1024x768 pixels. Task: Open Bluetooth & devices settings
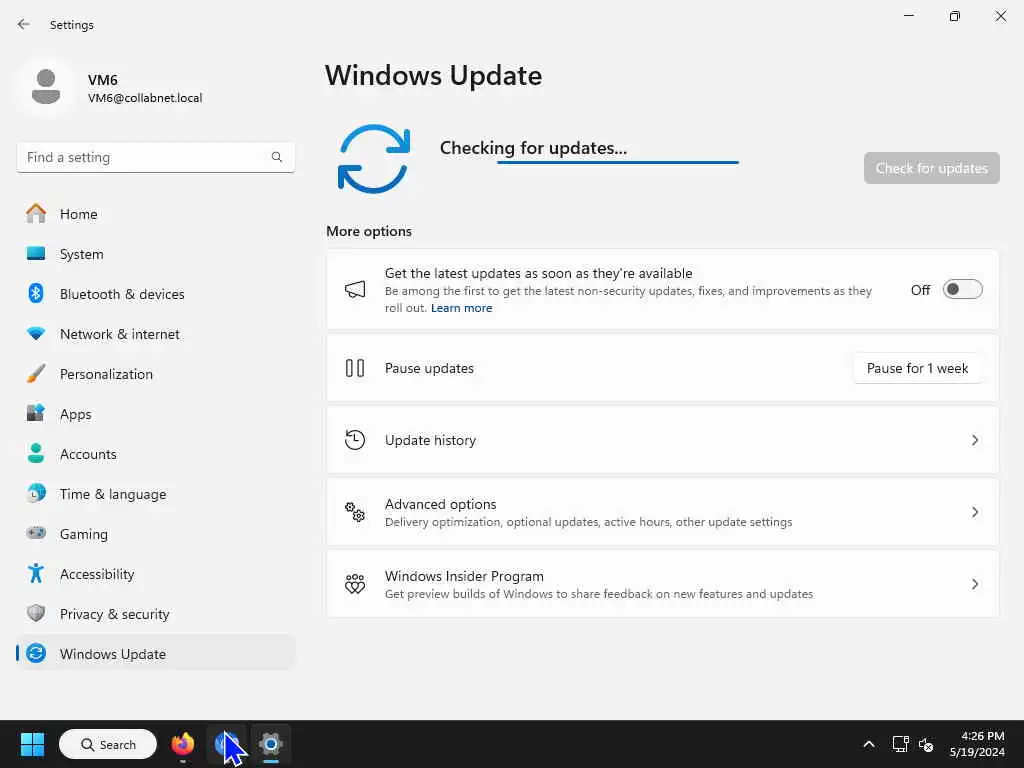point(155,293)
